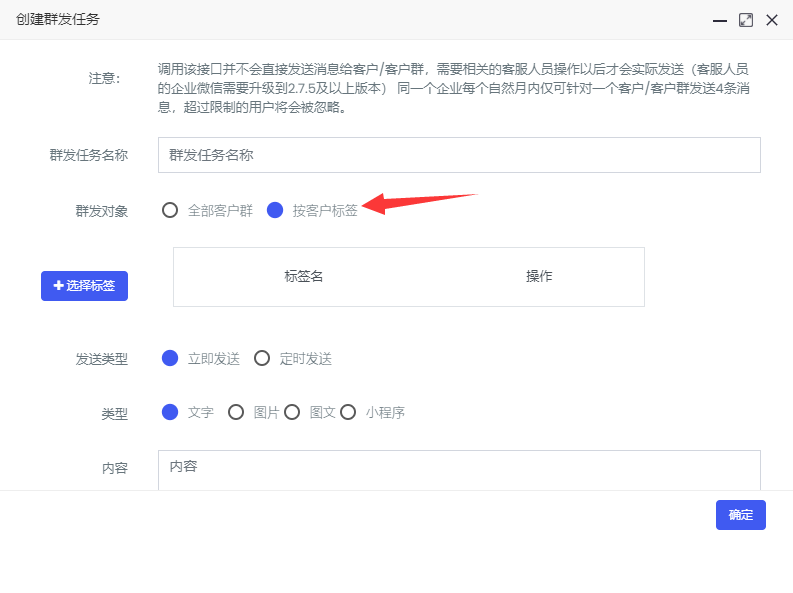Click the 群发任务名称 input field
The width and height of the screenshot is (793, 593).
point(459,155)
